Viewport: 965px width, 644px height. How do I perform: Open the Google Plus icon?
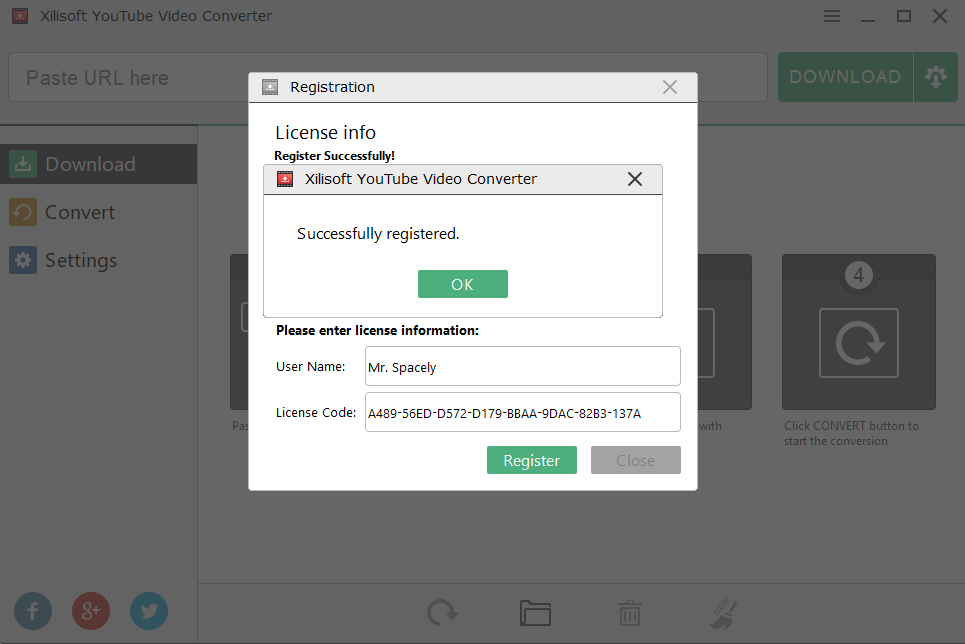pyautogui.click(x=91, y=610)
